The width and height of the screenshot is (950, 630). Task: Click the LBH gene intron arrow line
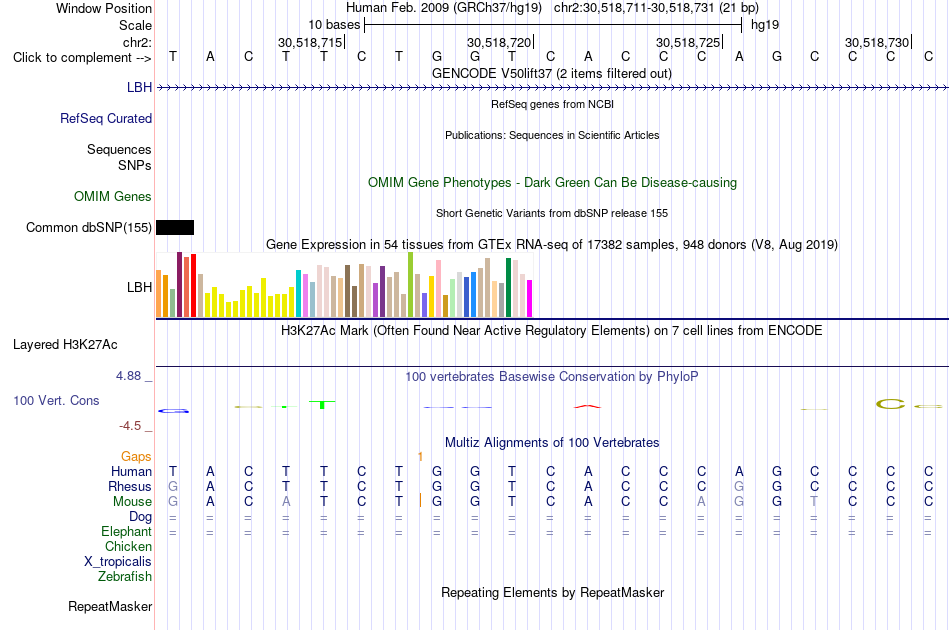click(552, 88)
